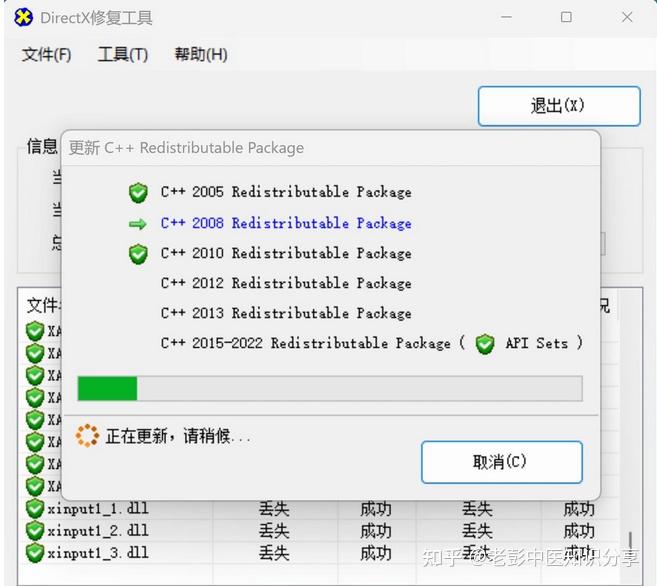Select the C++ 2005 Redistributable Package text
657x586 pixels.
286,192
